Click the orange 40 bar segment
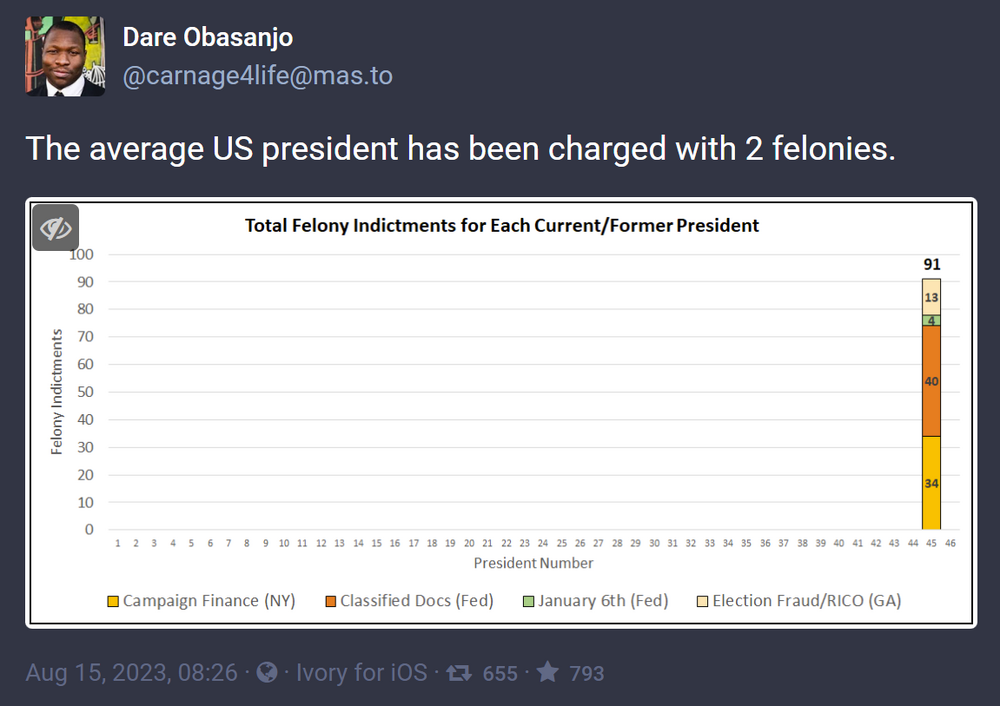Screen dimensions: 1000x706 (x=931, y=381)
